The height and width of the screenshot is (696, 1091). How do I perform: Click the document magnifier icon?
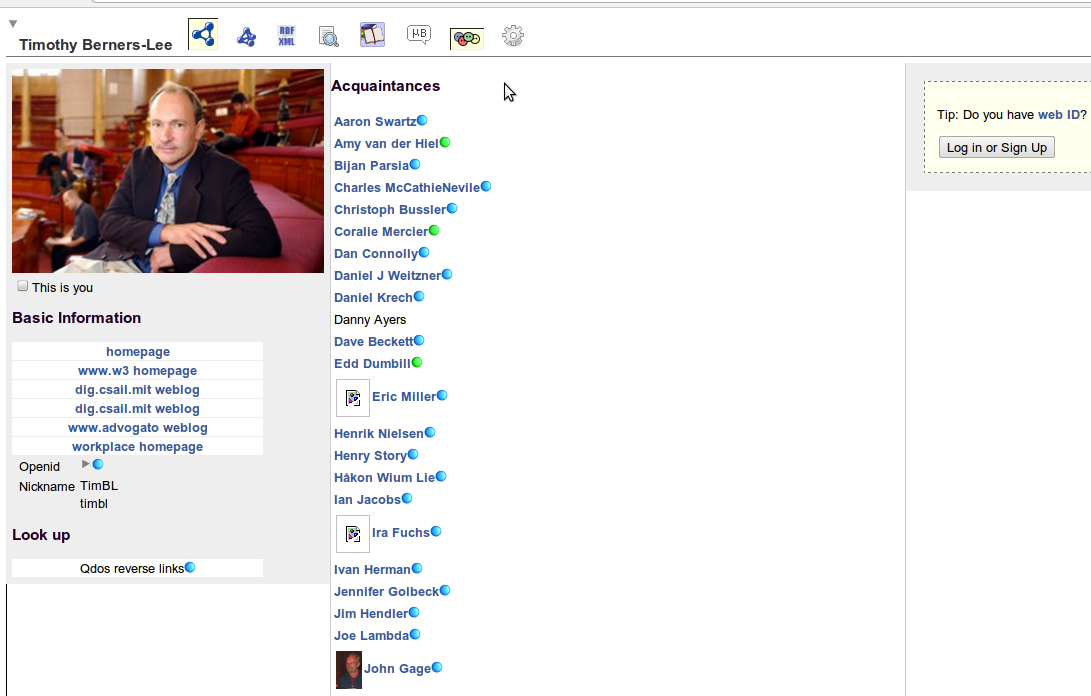[x=329, y=37]
